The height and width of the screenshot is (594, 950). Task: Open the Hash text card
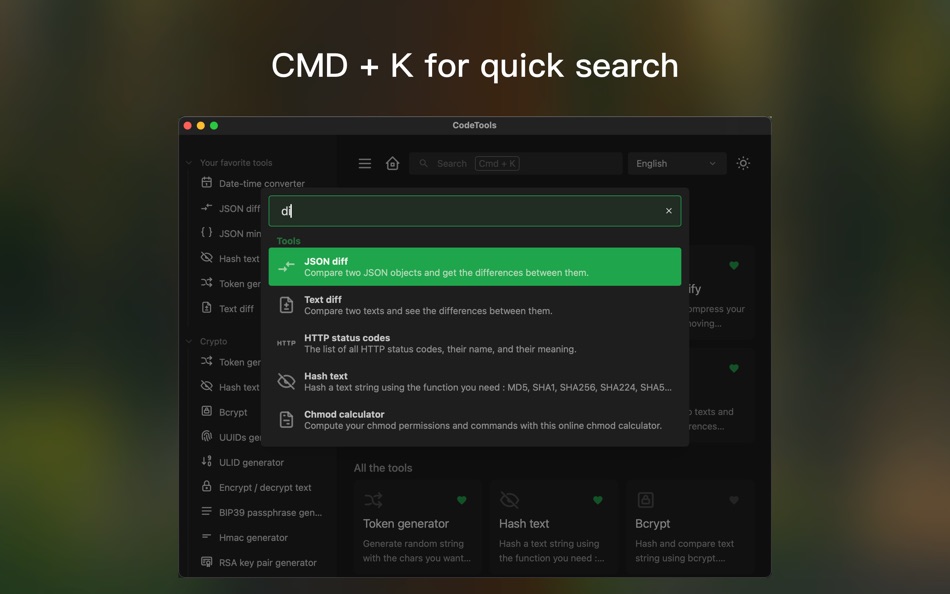point(554,527)
